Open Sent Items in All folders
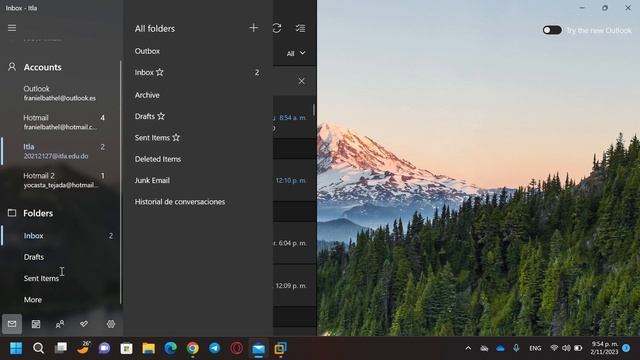Image resolution: width=640 pixels, height=360 pixels. coord(198,138)
